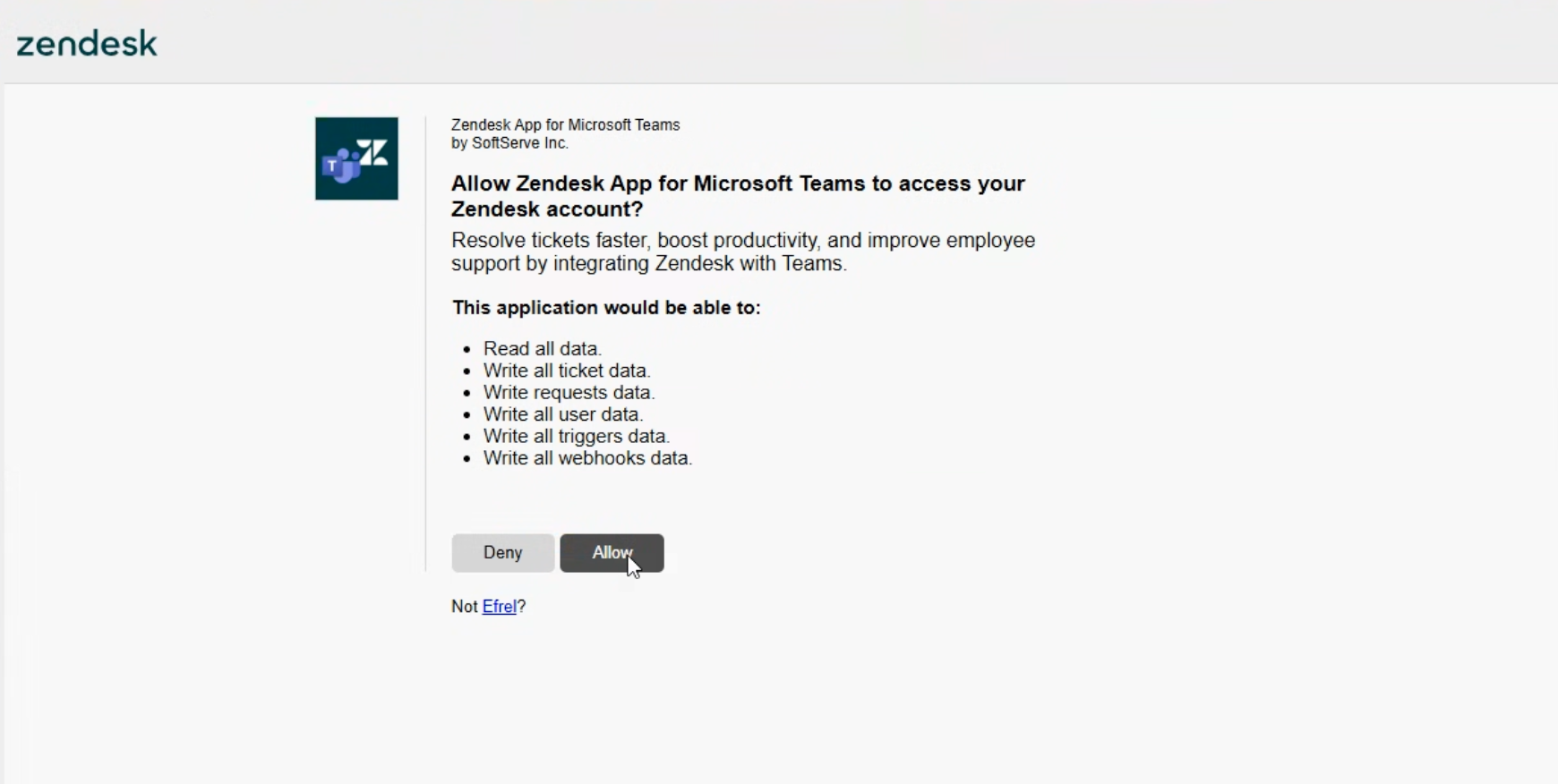Click the access permission question heading
The image size is (1558, 784).
tap(738, 196)
